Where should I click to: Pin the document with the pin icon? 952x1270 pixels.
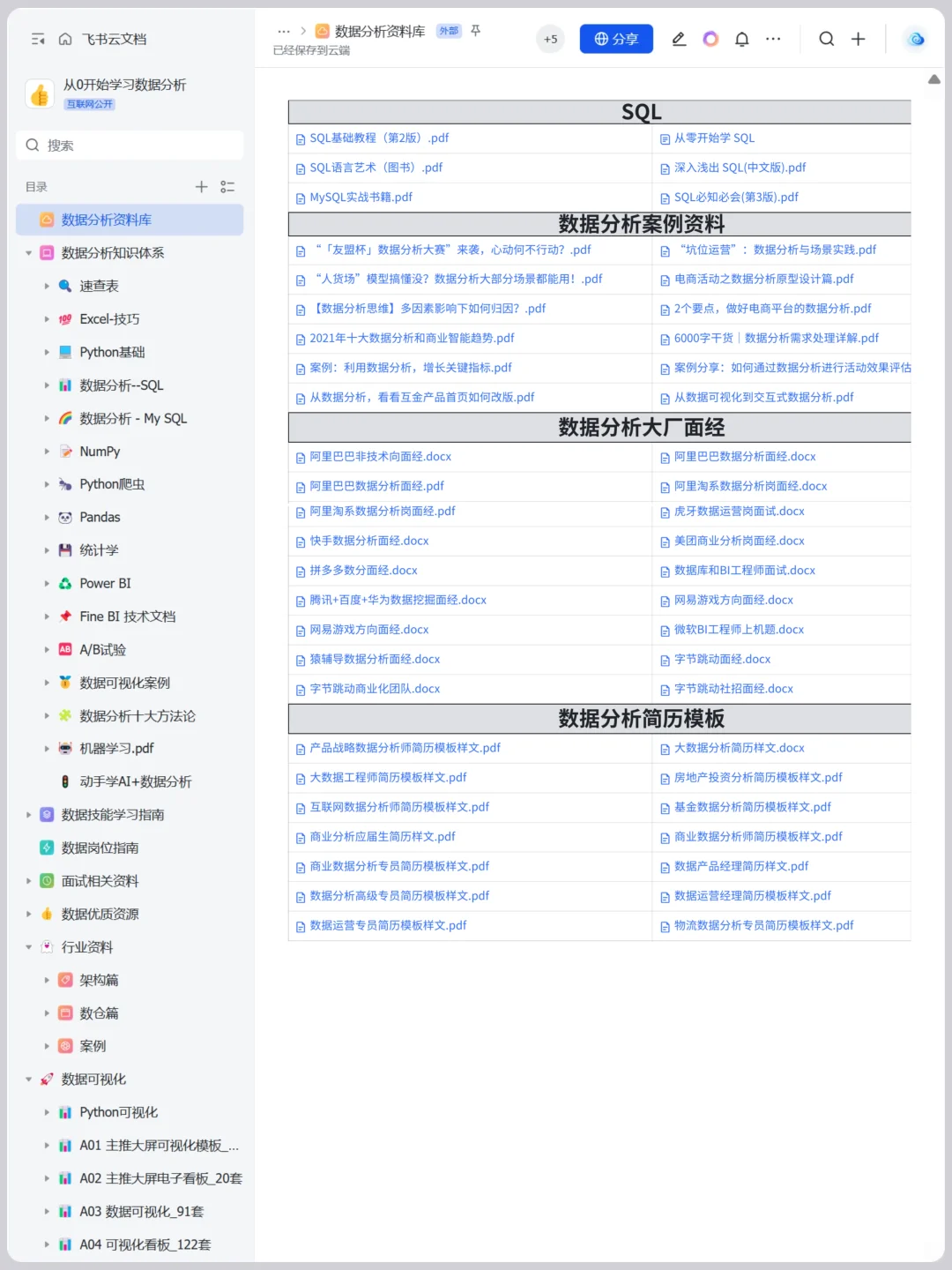pos(475,31)
